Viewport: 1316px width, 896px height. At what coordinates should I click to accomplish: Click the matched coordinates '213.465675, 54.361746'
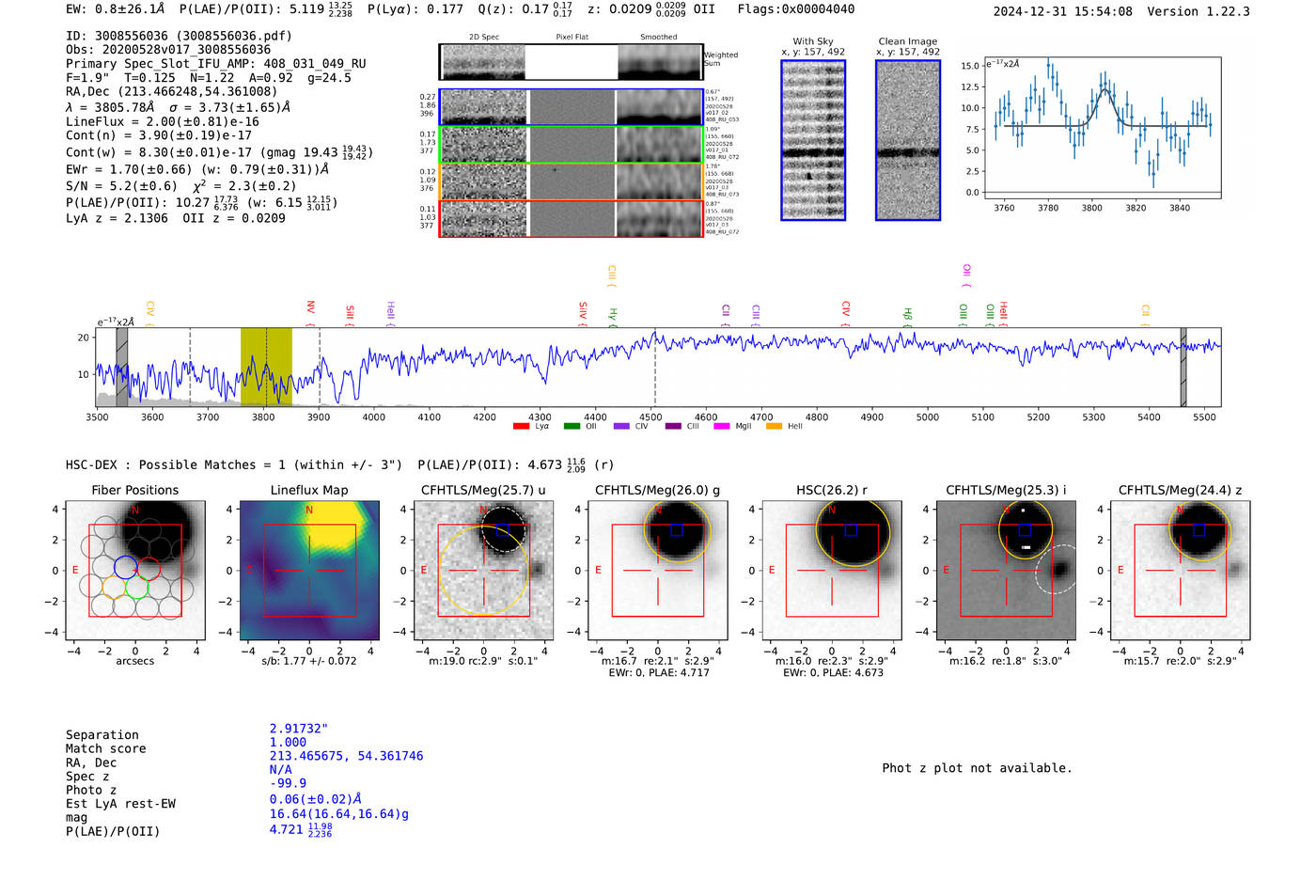coord(347,756)
